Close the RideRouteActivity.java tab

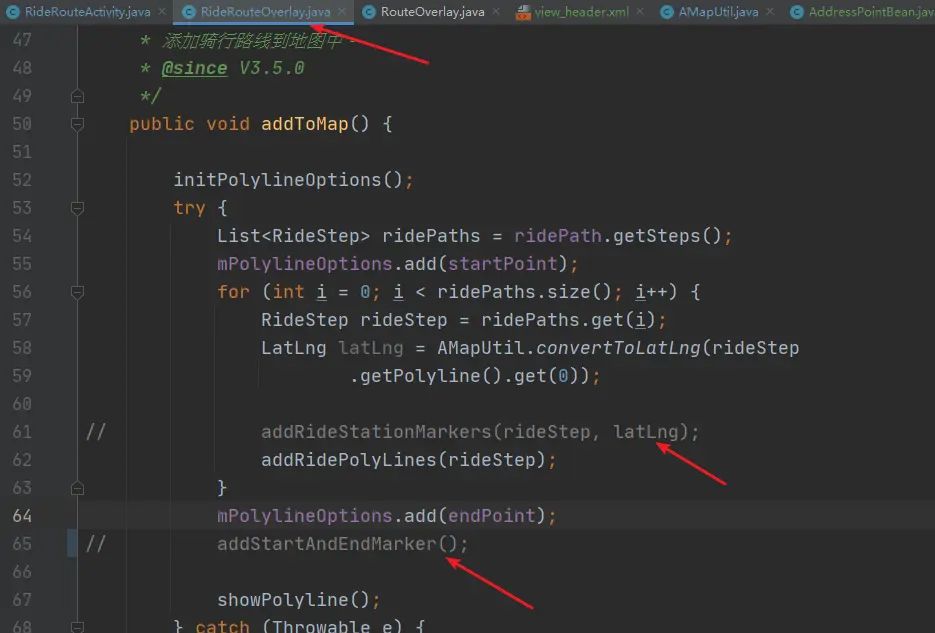pyautogui.click(x=162, y=11)
